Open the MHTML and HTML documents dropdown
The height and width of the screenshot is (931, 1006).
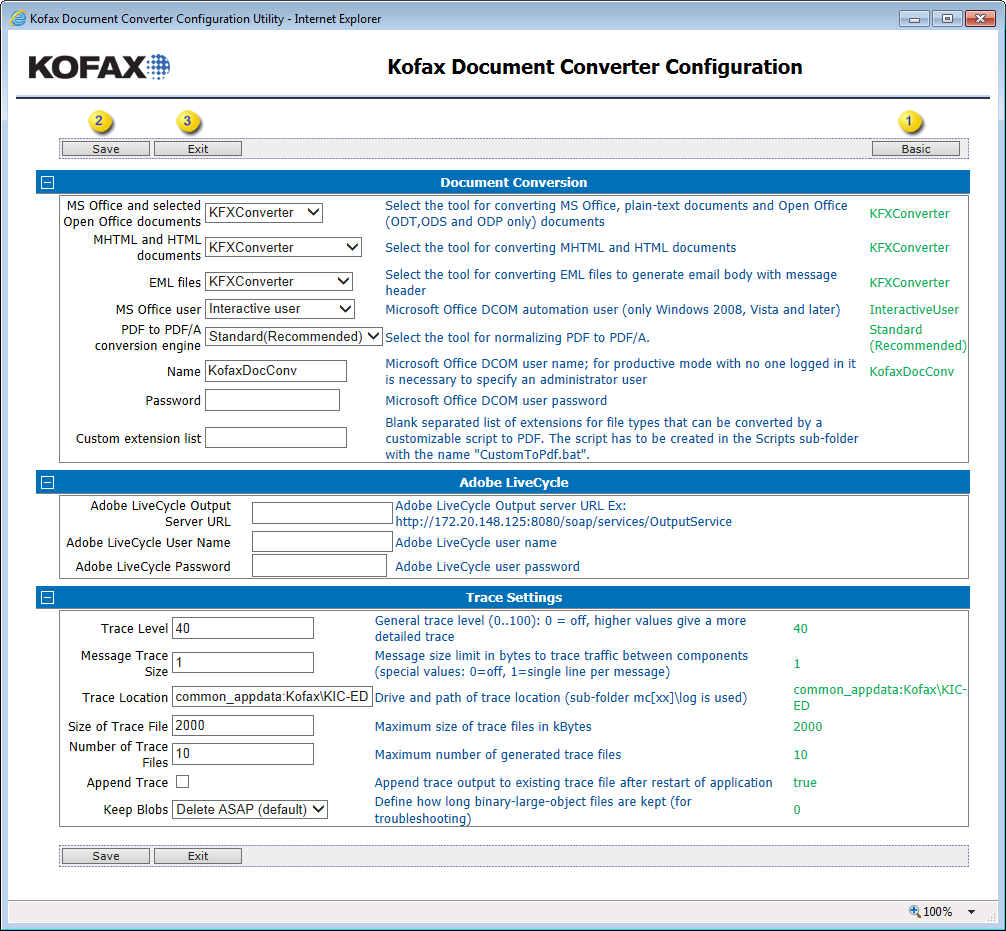[283, 247]
